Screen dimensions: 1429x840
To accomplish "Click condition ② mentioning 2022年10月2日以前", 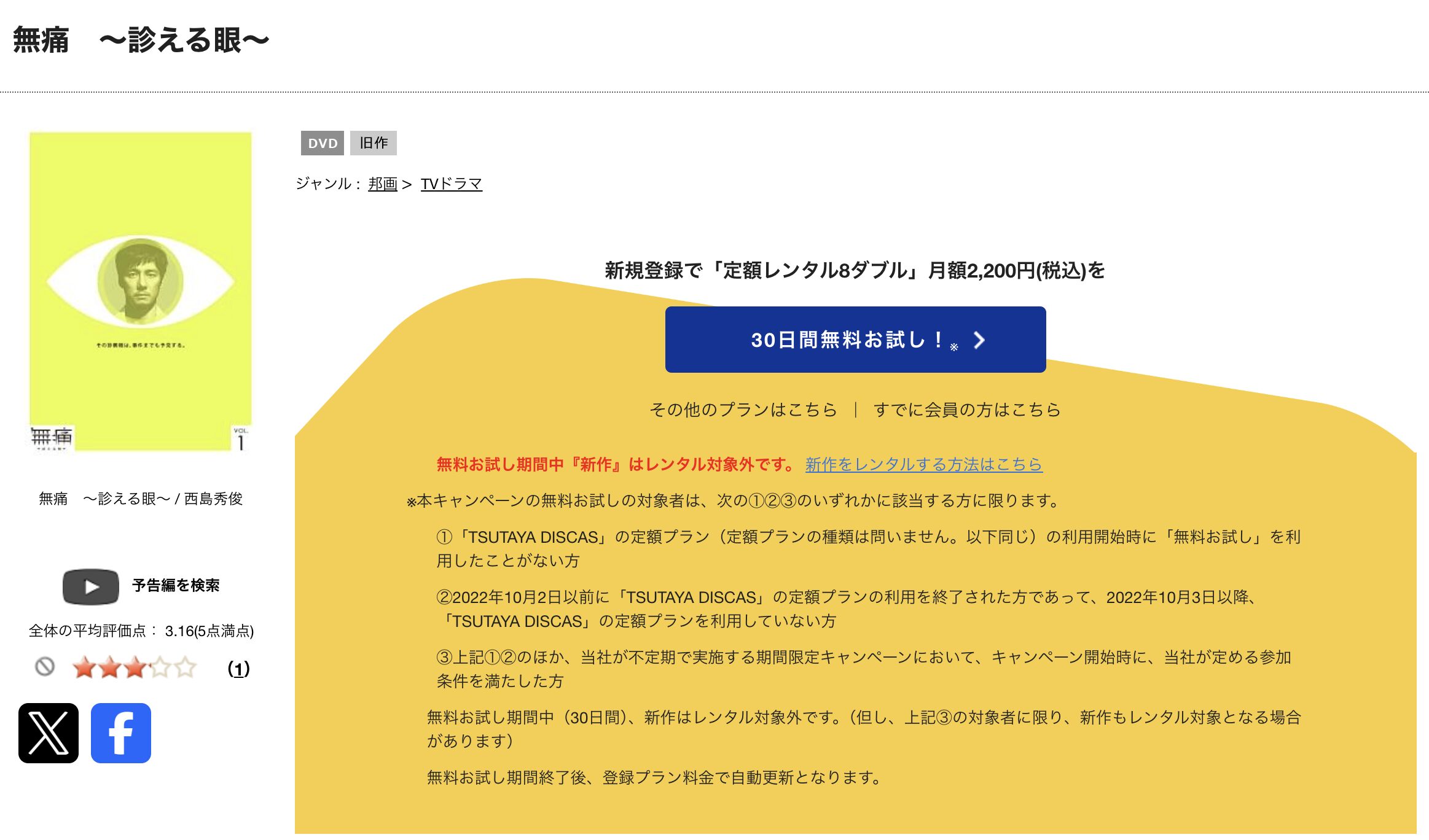I will (x=848, y=609).
